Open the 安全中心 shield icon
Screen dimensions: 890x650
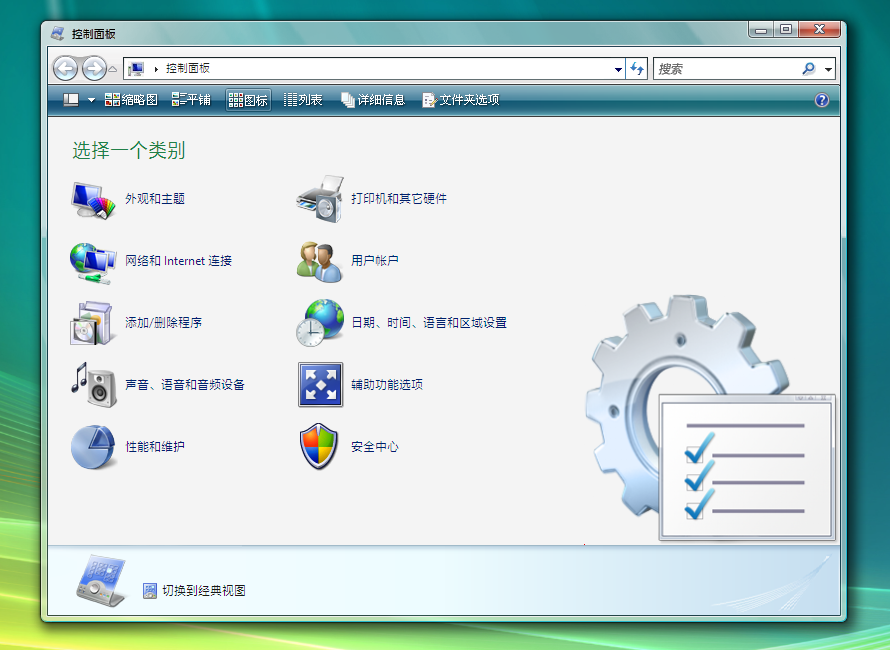point(320,447)
